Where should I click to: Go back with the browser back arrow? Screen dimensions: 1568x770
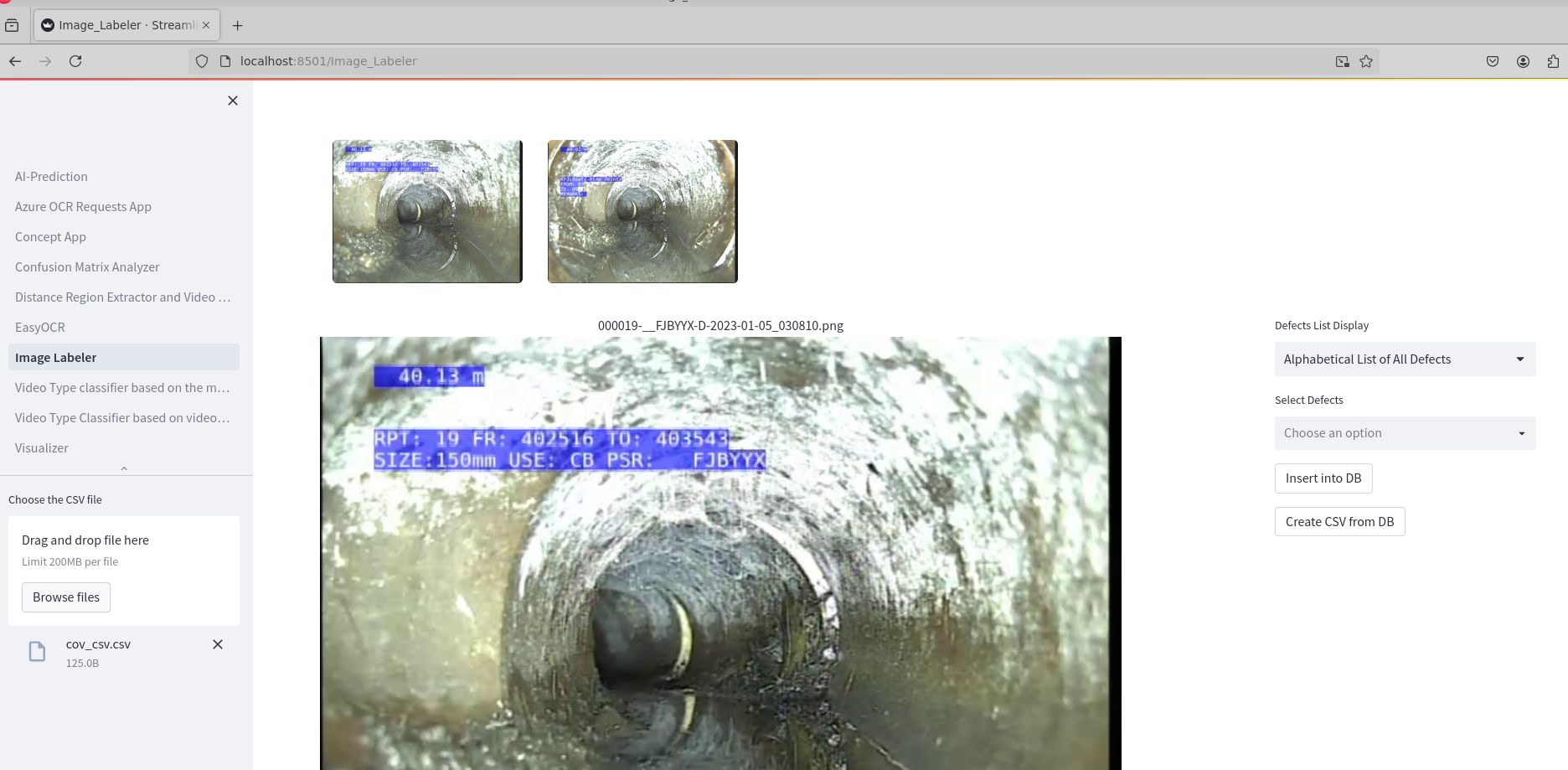coord(15,61)
